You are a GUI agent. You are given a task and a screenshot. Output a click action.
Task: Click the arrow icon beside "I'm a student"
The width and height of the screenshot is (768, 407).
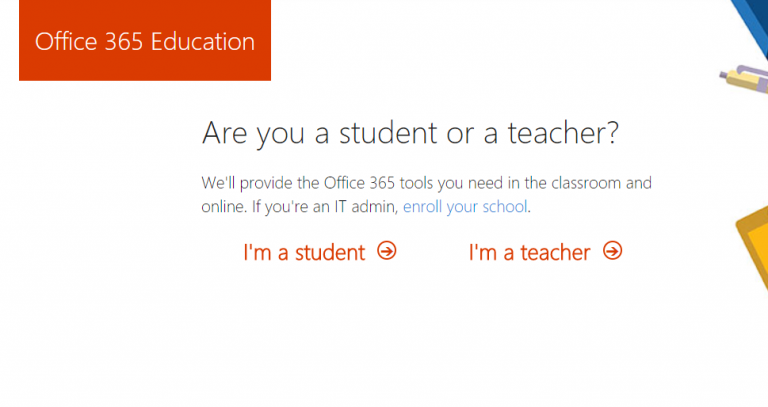tap(387, 251)
